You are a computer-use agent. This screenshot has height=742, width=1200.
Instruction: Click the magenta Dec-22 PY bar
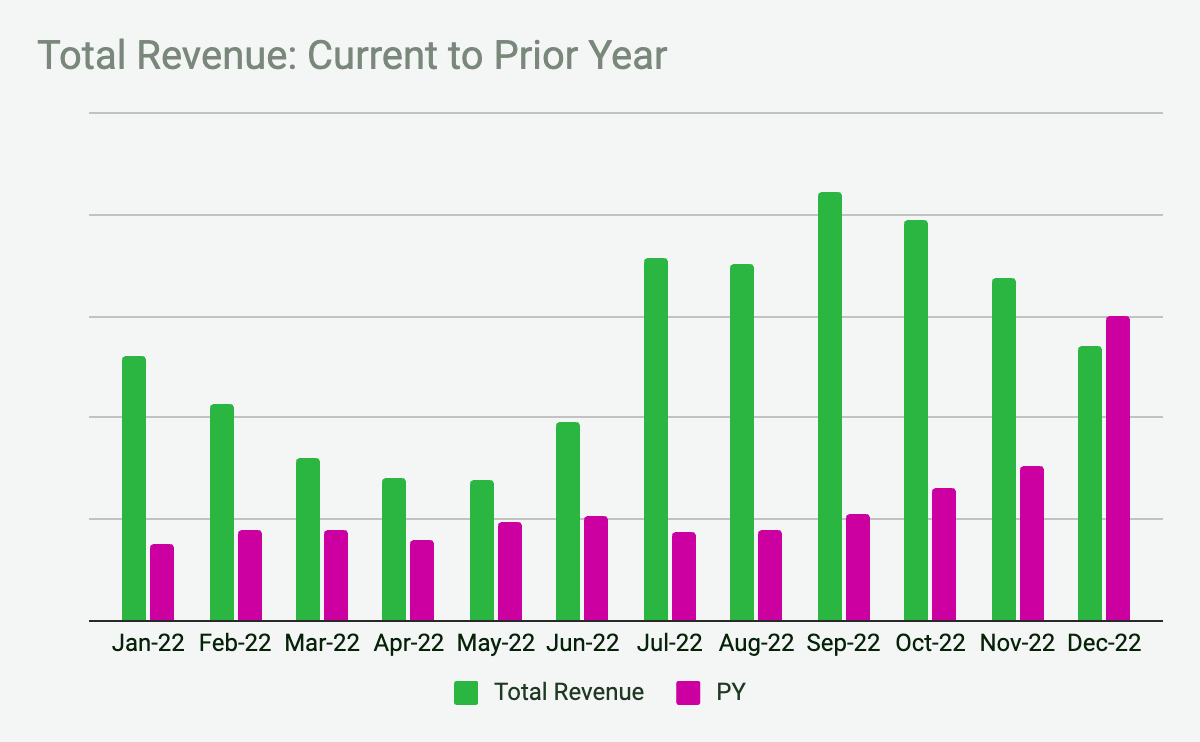1118,468
